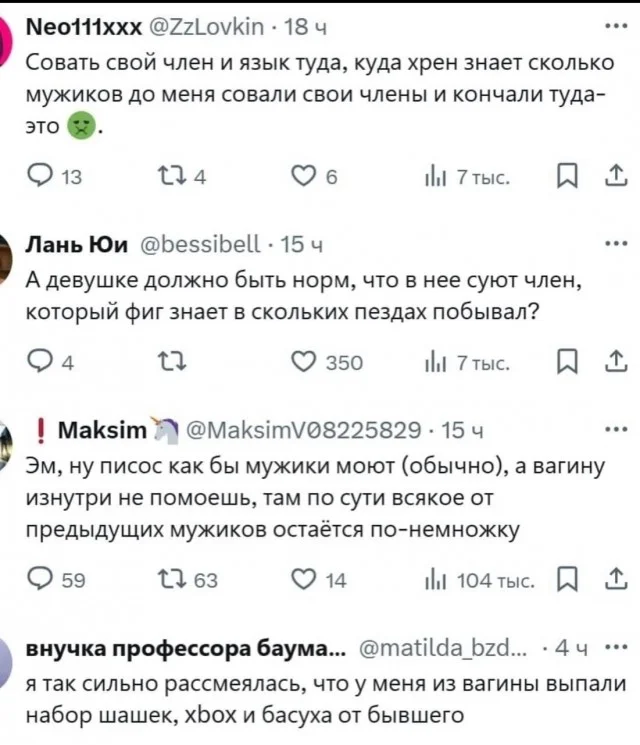Open Лань Юи profile avatar
Image resolution: width=640 pixels, height=745 pixels.
pos(7,262)
